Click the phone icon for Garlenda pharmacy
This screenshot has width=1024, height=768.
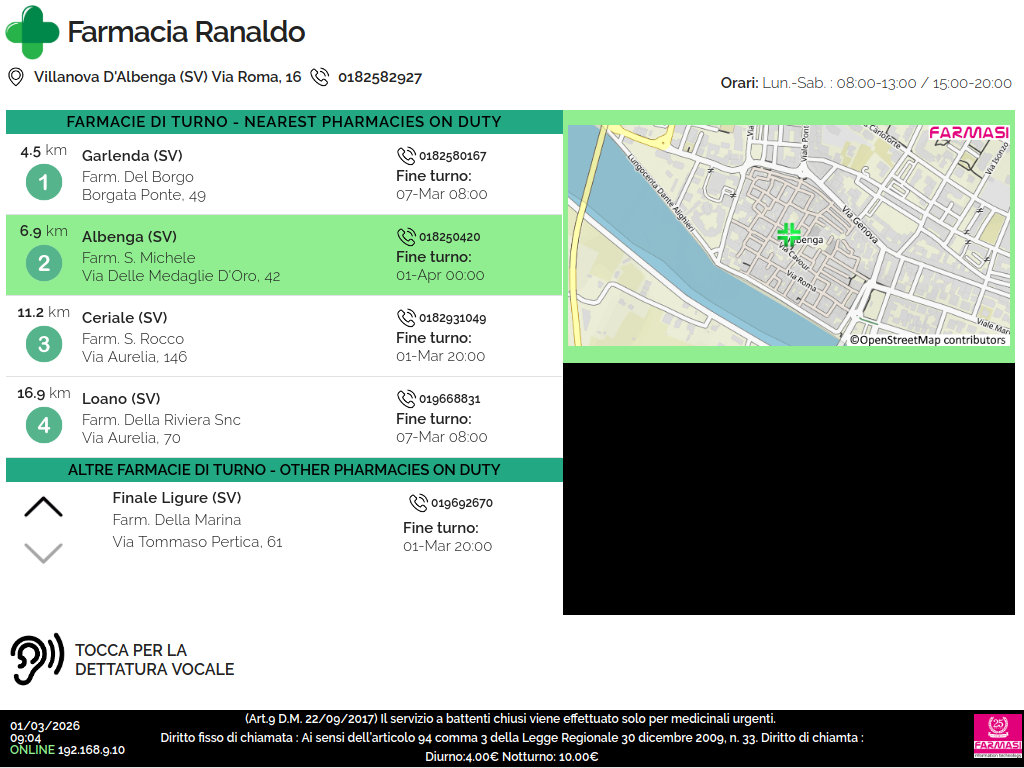point(406,156)
